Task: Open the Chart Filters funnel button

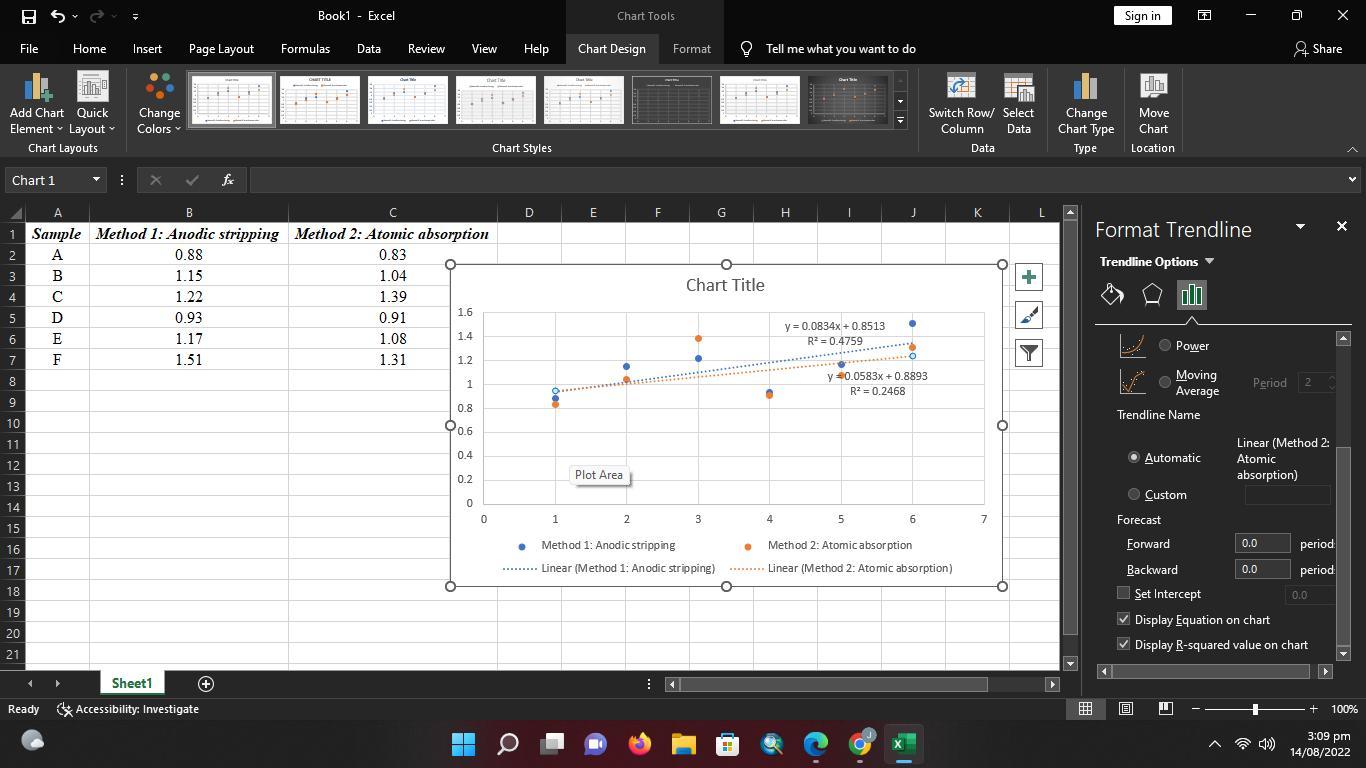Action: [x=1028, y=353]
